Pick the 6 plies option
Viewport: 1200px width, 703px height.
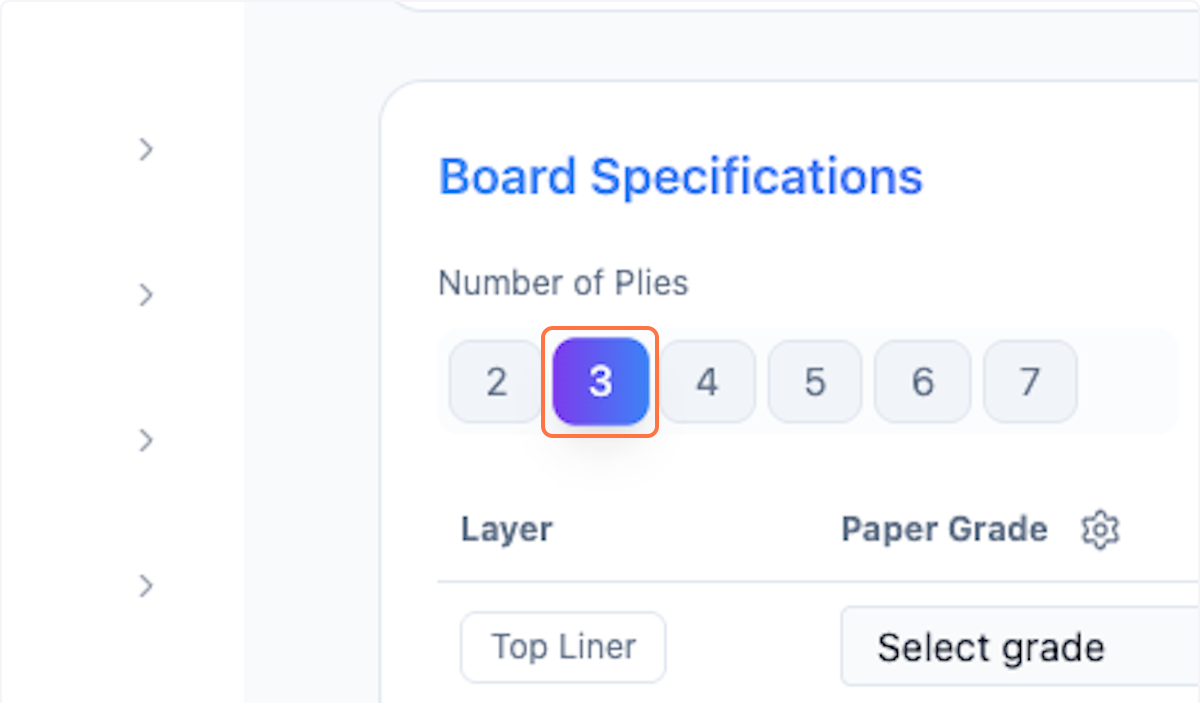click(x=922, y=382)
